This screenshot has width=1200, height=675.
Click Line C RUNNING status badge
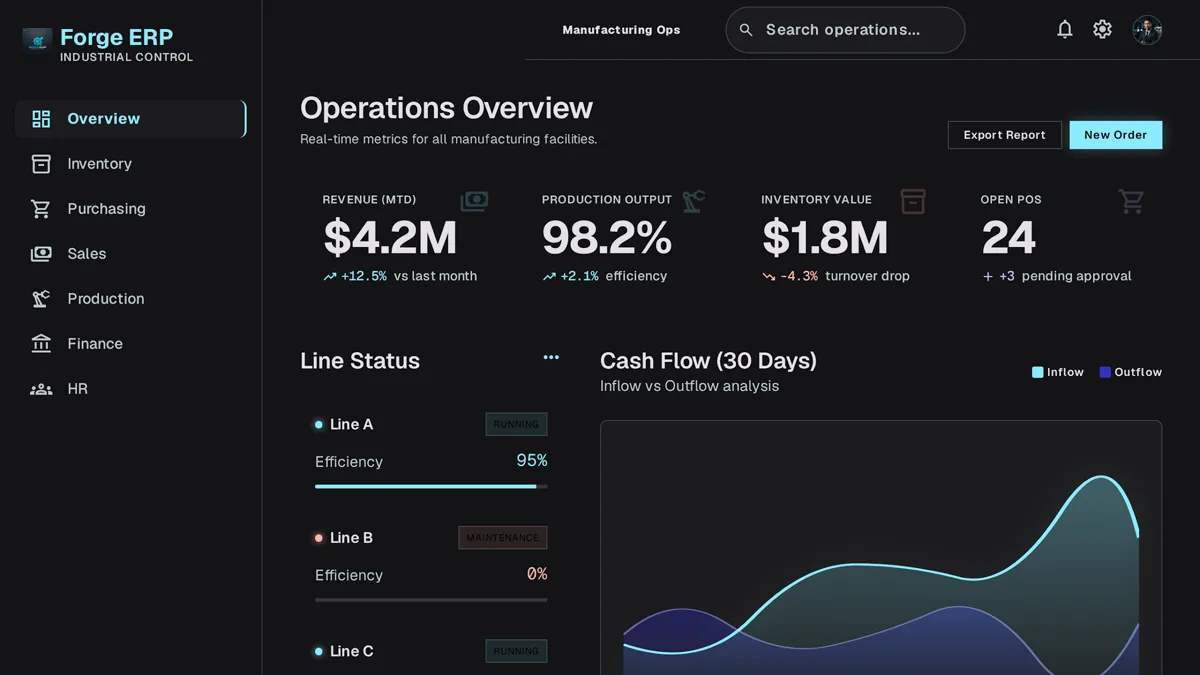point(516,652)
